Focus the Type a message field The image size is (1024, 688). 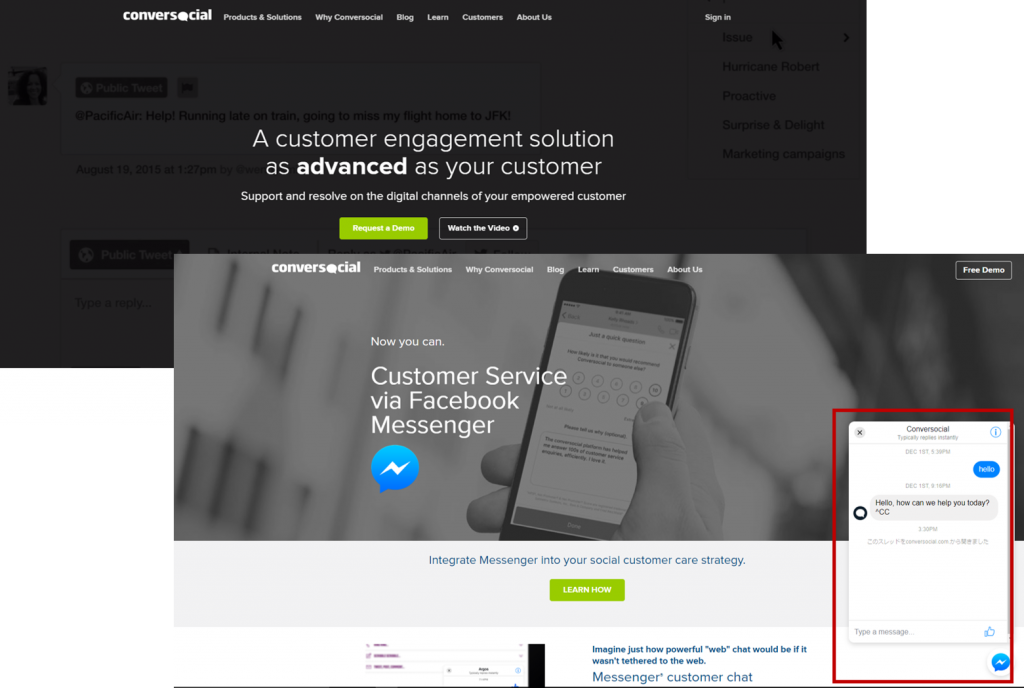click(x=914, y=632)
